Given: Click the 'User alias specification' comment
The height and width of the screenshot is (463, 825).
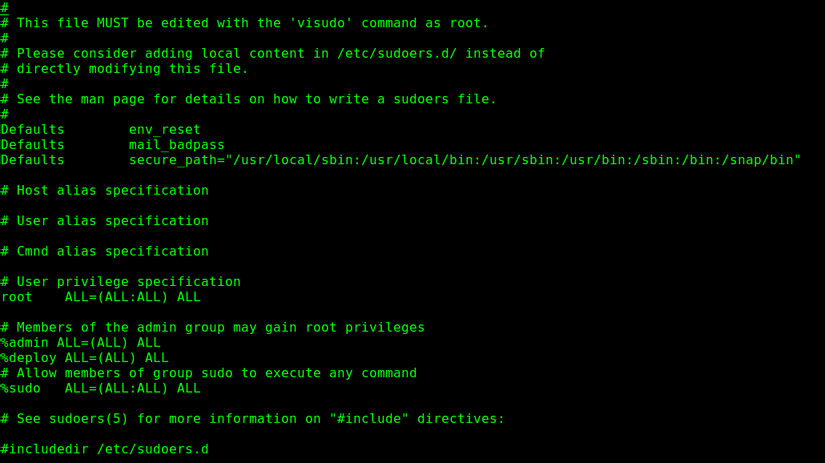Looking at the screenshot, I should point(104,221).
